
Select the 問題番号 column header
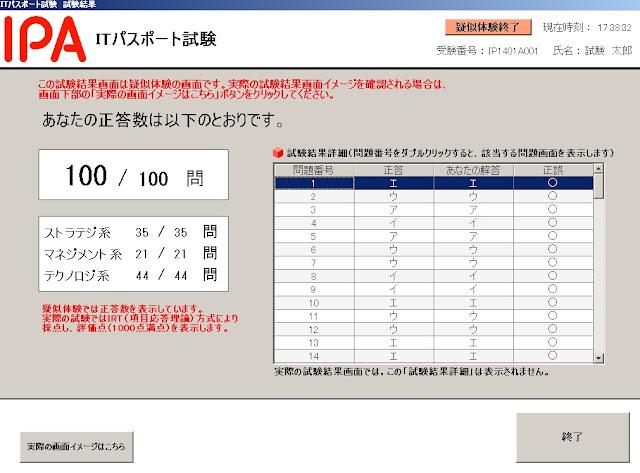(x=313, y=170)
